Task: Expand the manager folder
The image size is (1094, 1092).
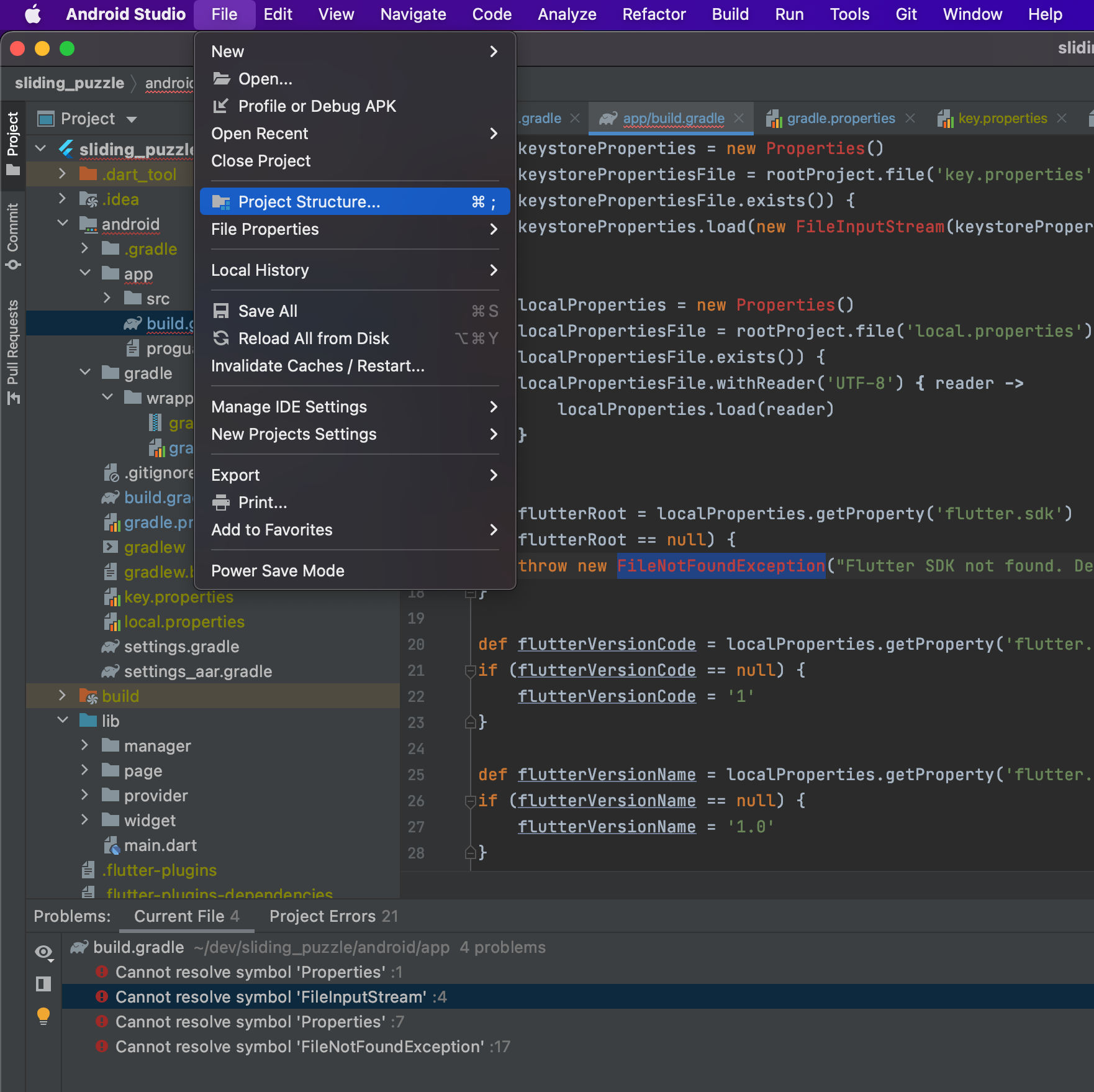Action: click(x=84, y=745)
